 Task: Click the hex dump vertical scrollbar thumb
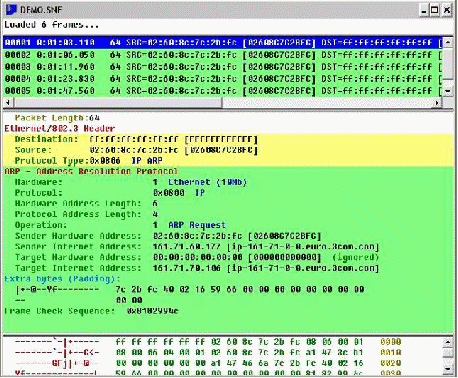point(448,353)
